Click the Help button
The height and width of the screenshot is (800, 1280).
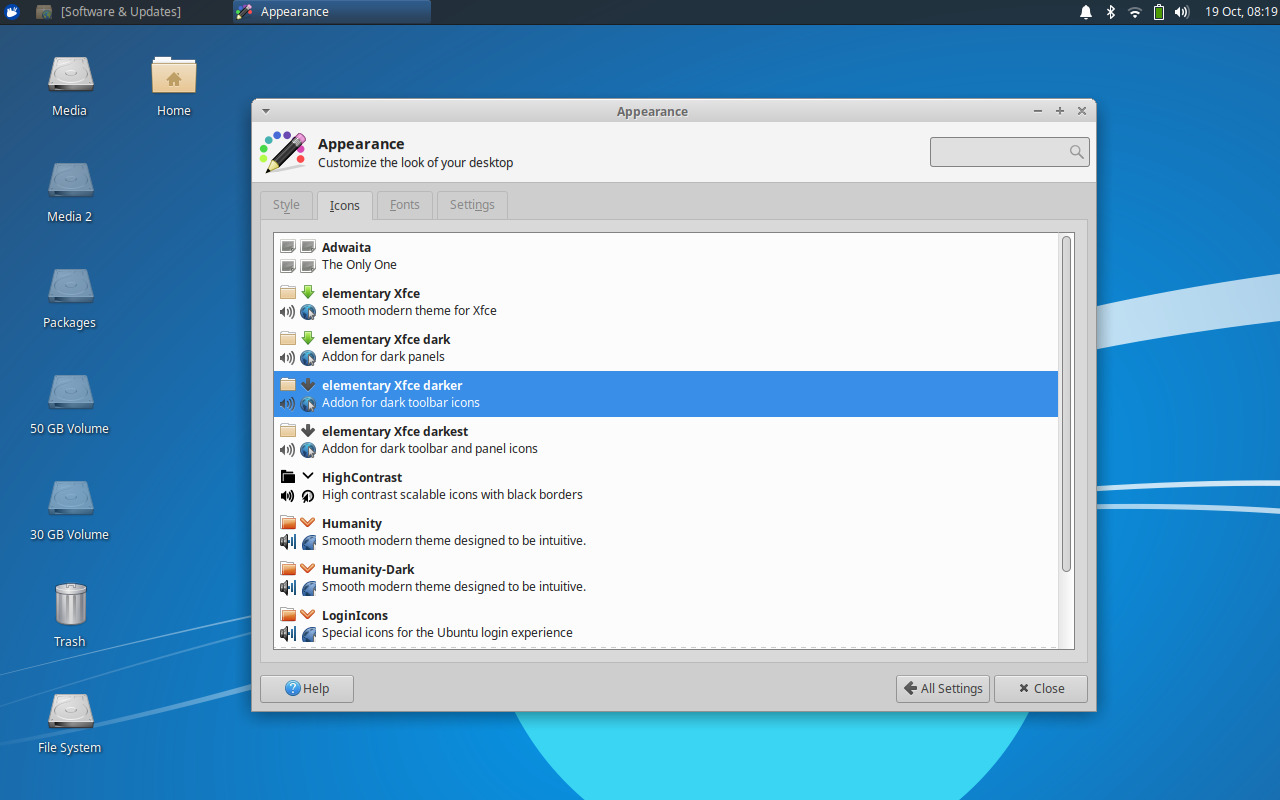306,688
